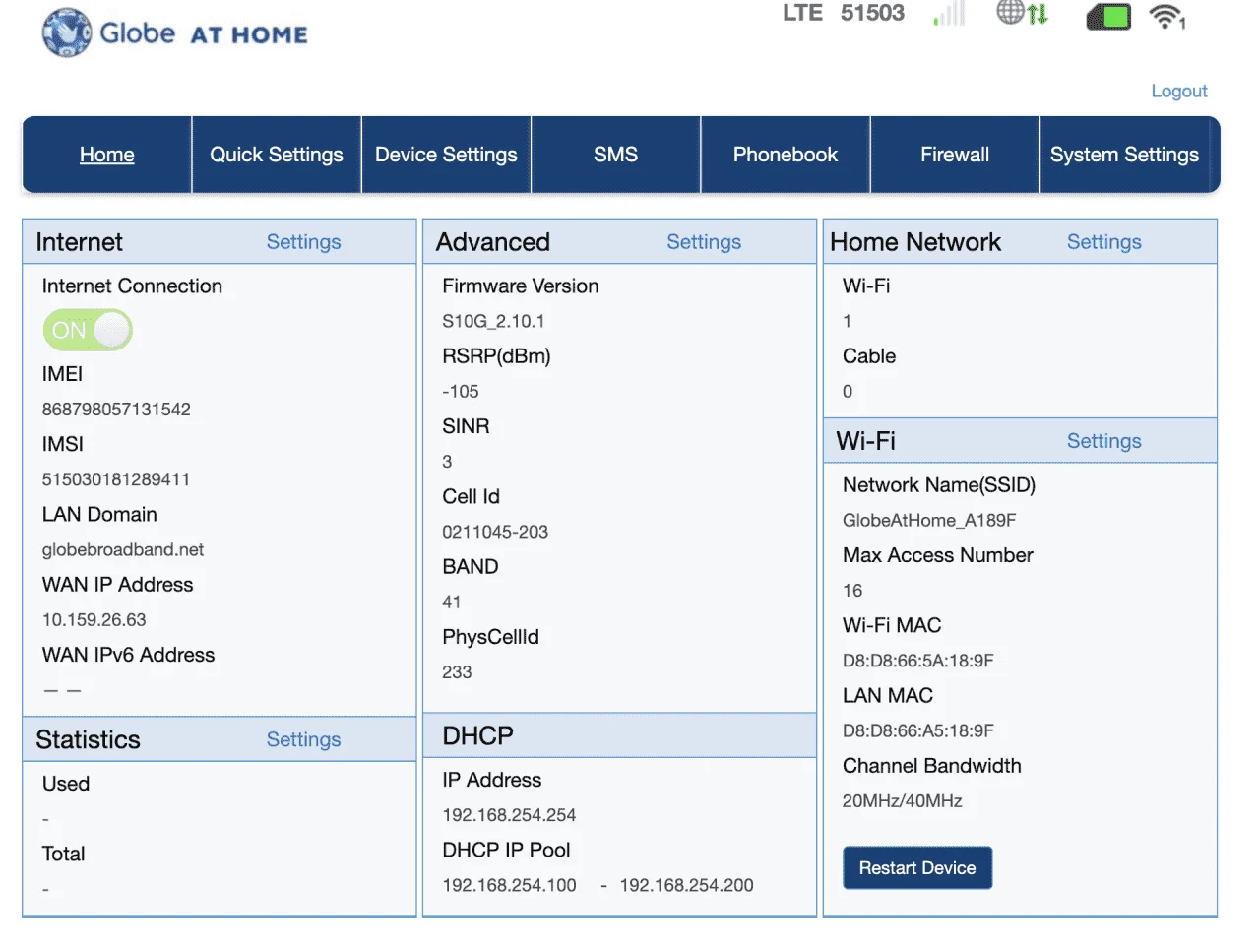Toggle the Internet Connection ON switch
The image size is (1260, 952).
tap(88, 330)
